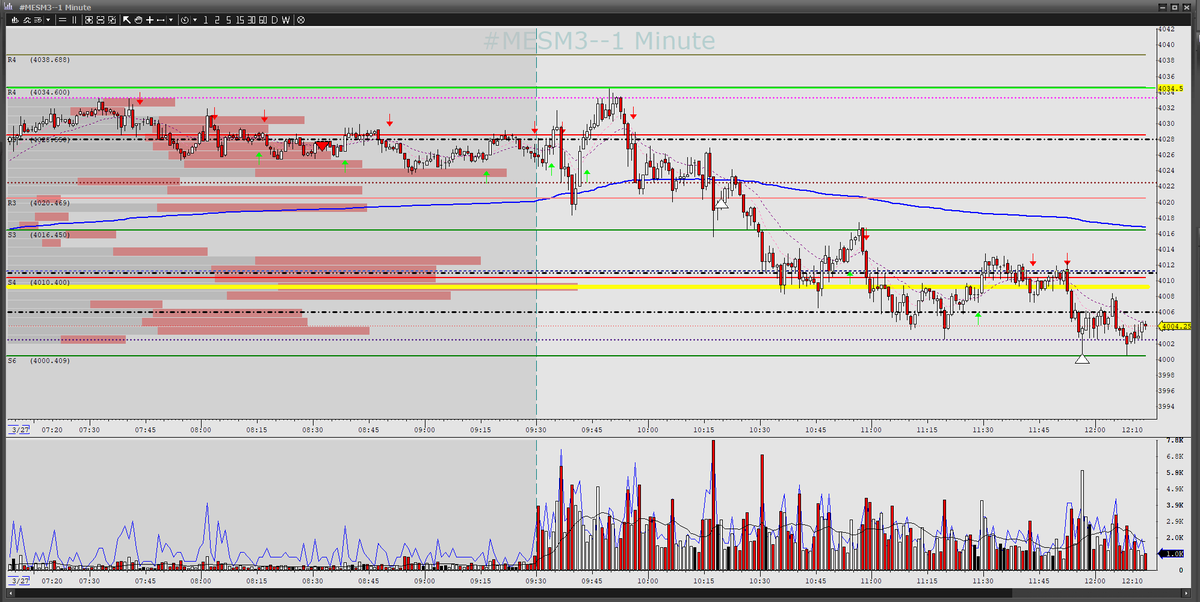Click the 3/27 date label on price chart
The height and width of the screenshot is (602, 1200).
coord(18,429)
